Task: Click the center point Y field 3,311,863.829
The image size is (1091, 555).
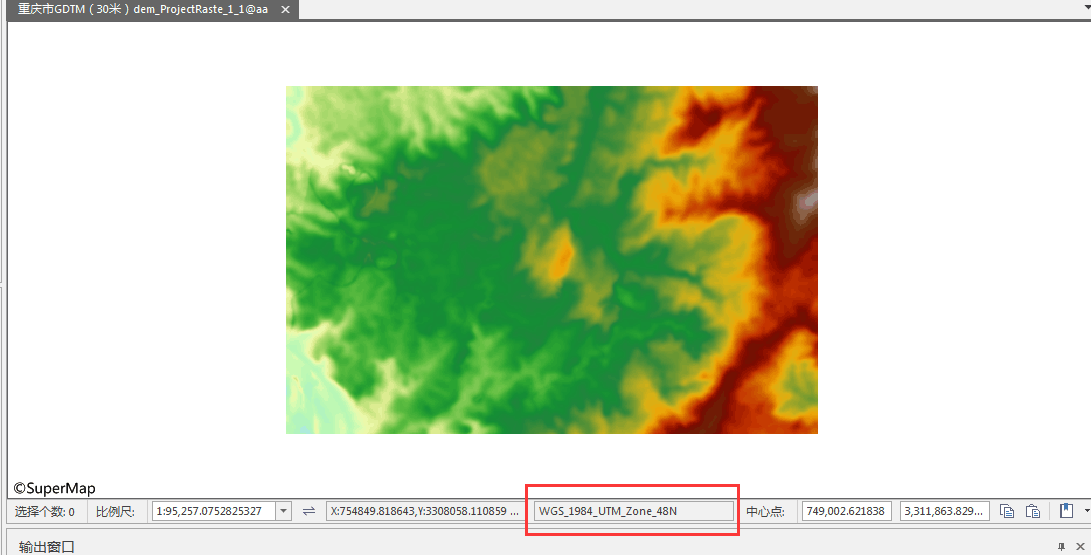Action: pos(944,511)
